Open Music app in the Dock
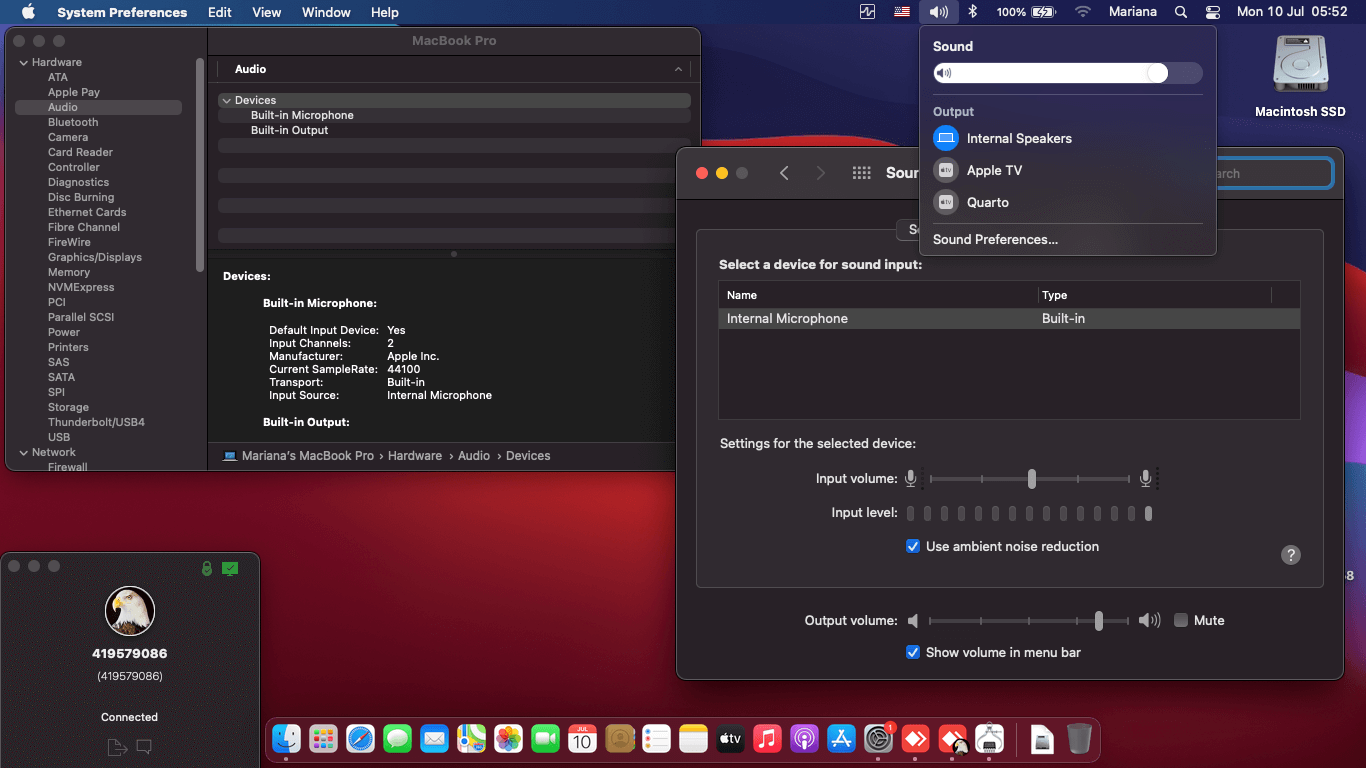1366x768 pixels. [767, 739]
